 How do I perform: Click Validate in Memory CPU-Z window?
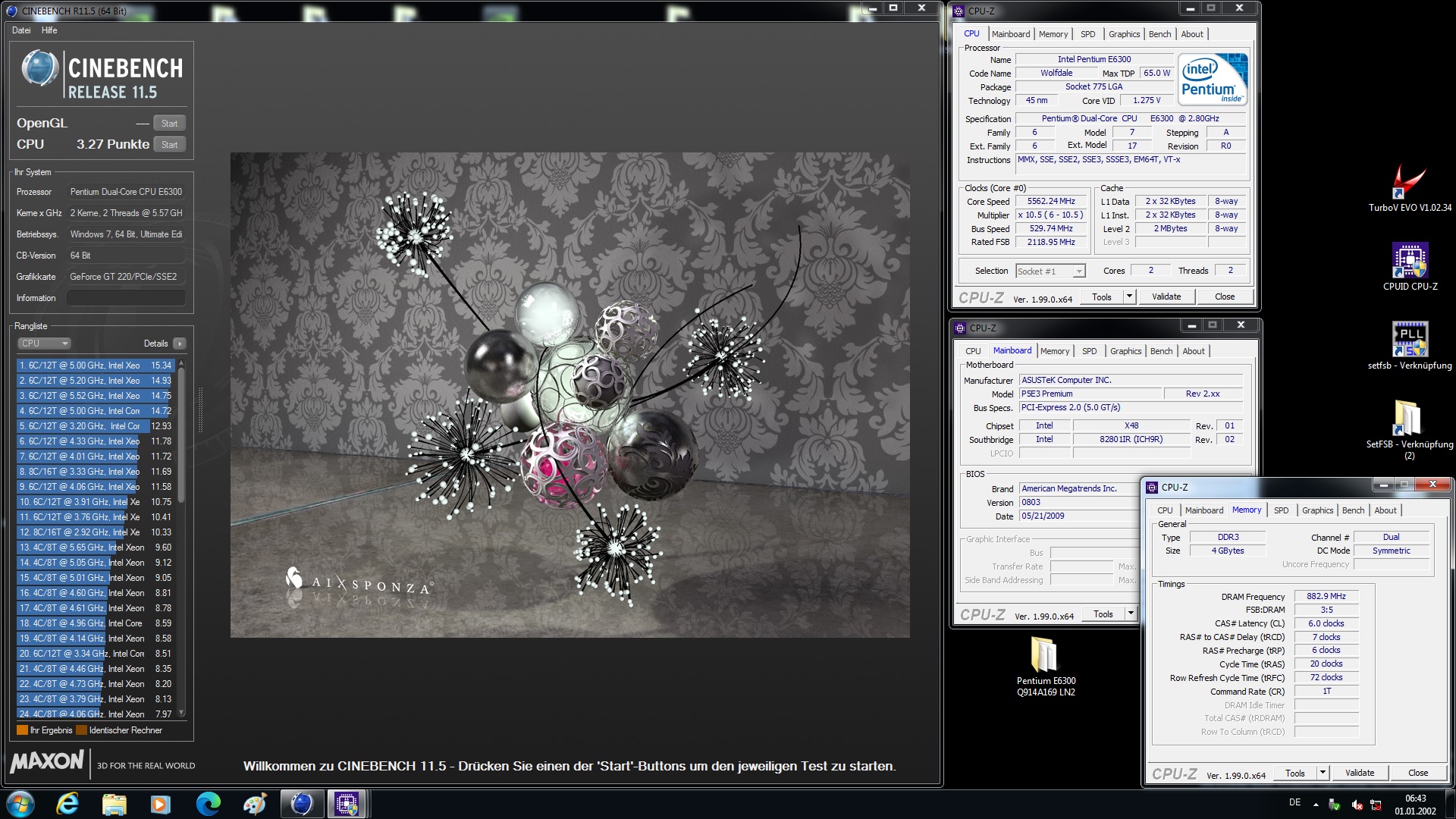pyautogui.click(x=1359, y=773)
